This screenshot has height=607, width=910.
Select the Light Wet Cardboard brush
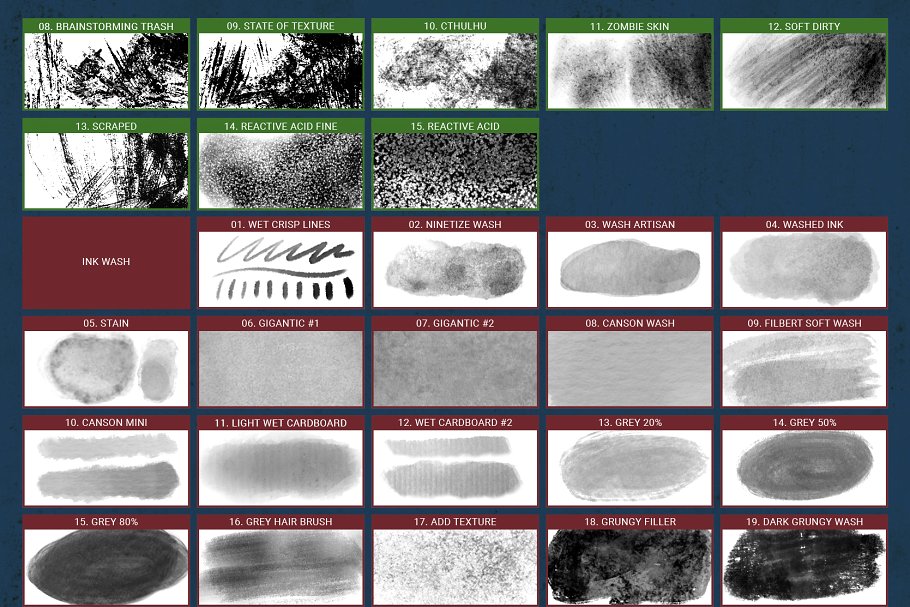click(x=280, y=467)
